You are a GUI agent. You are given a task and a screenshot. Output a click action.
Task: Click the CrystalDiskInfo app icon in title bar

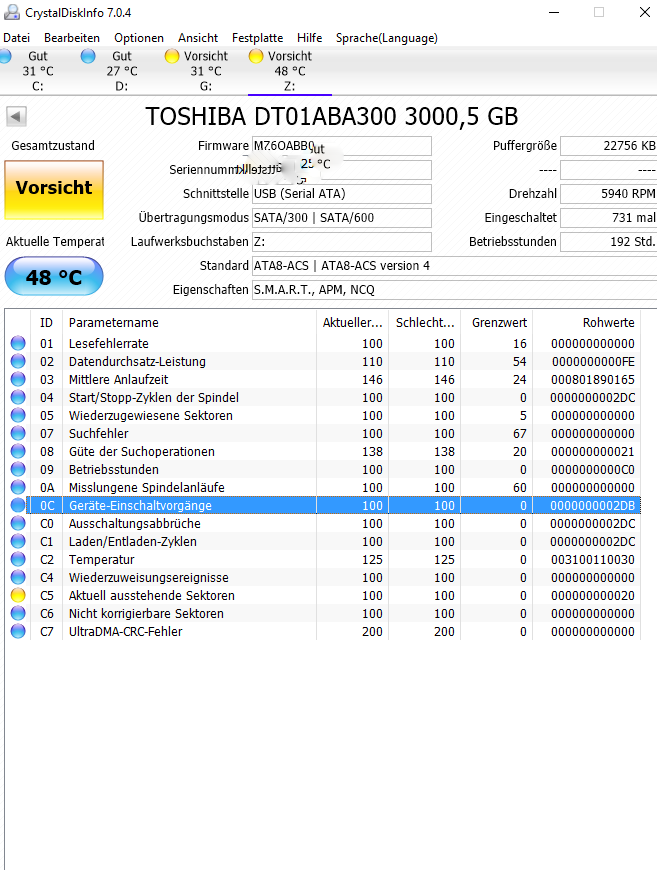[x=11, y=12]
